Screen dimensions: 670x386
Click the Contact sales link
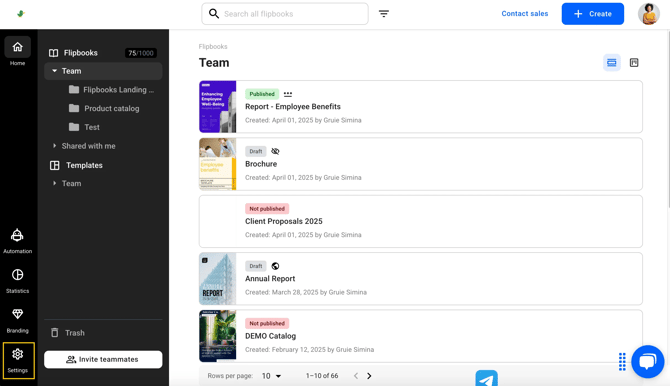[525, 14]
